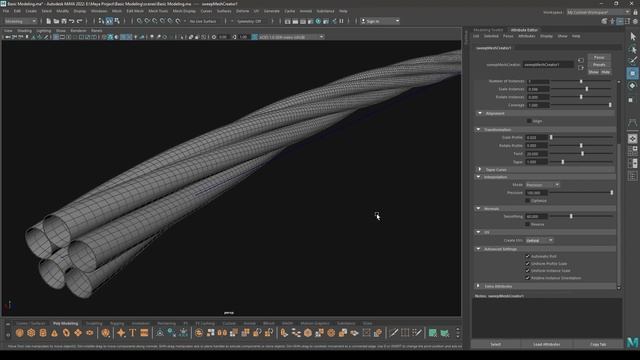Image resolution: width=640 pixels, height=360 pixels.
Task: Click the Focus button in Attribute Editor
Action: (599, 58)
